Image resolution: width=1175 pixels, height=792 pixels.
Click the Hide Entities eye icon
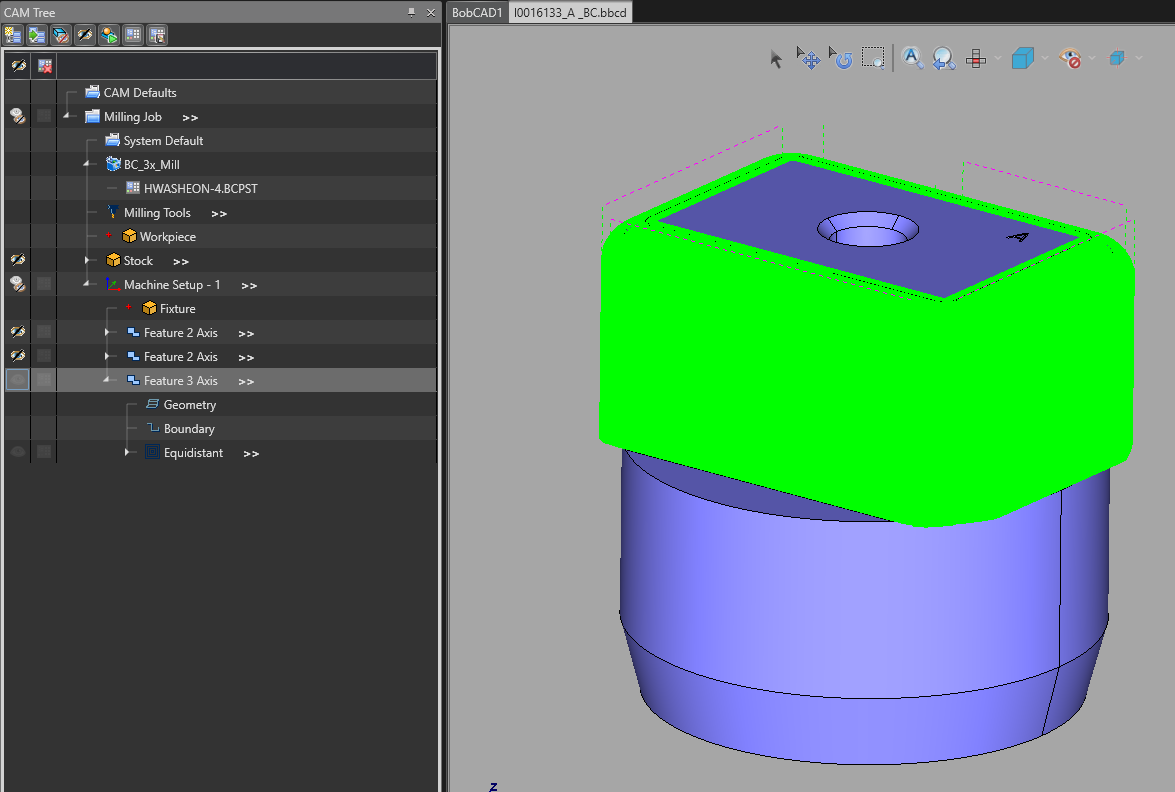(x=1068, y=58)
